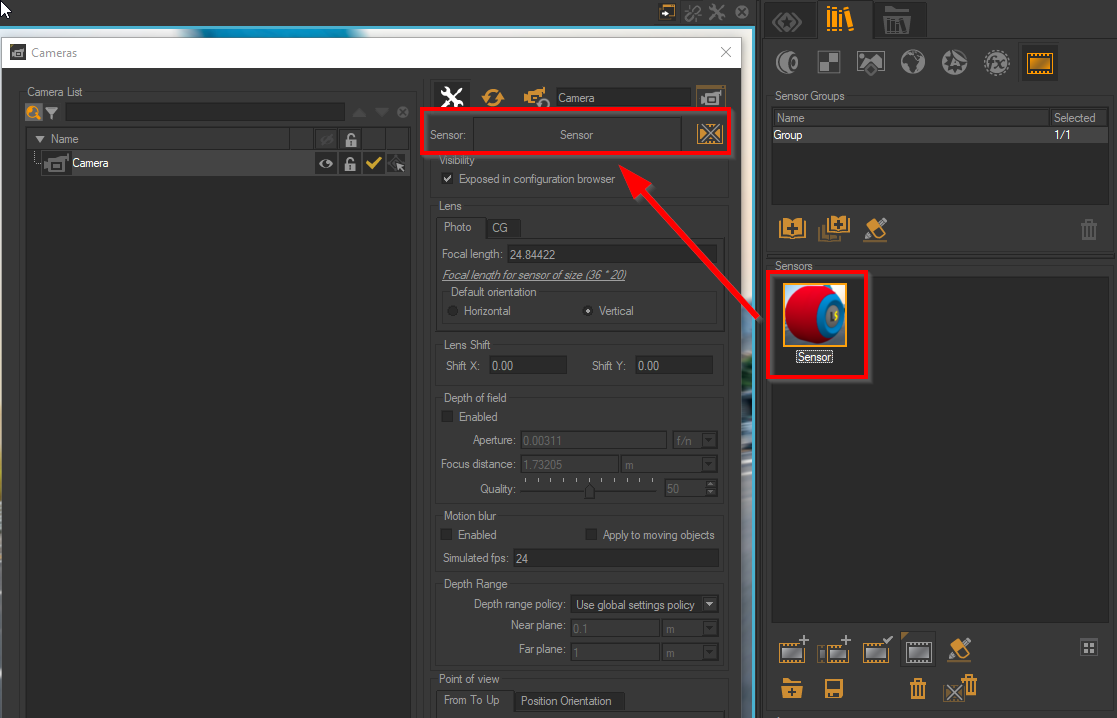Click the filter funnel icon in Camera List

[x=52, y=113]
